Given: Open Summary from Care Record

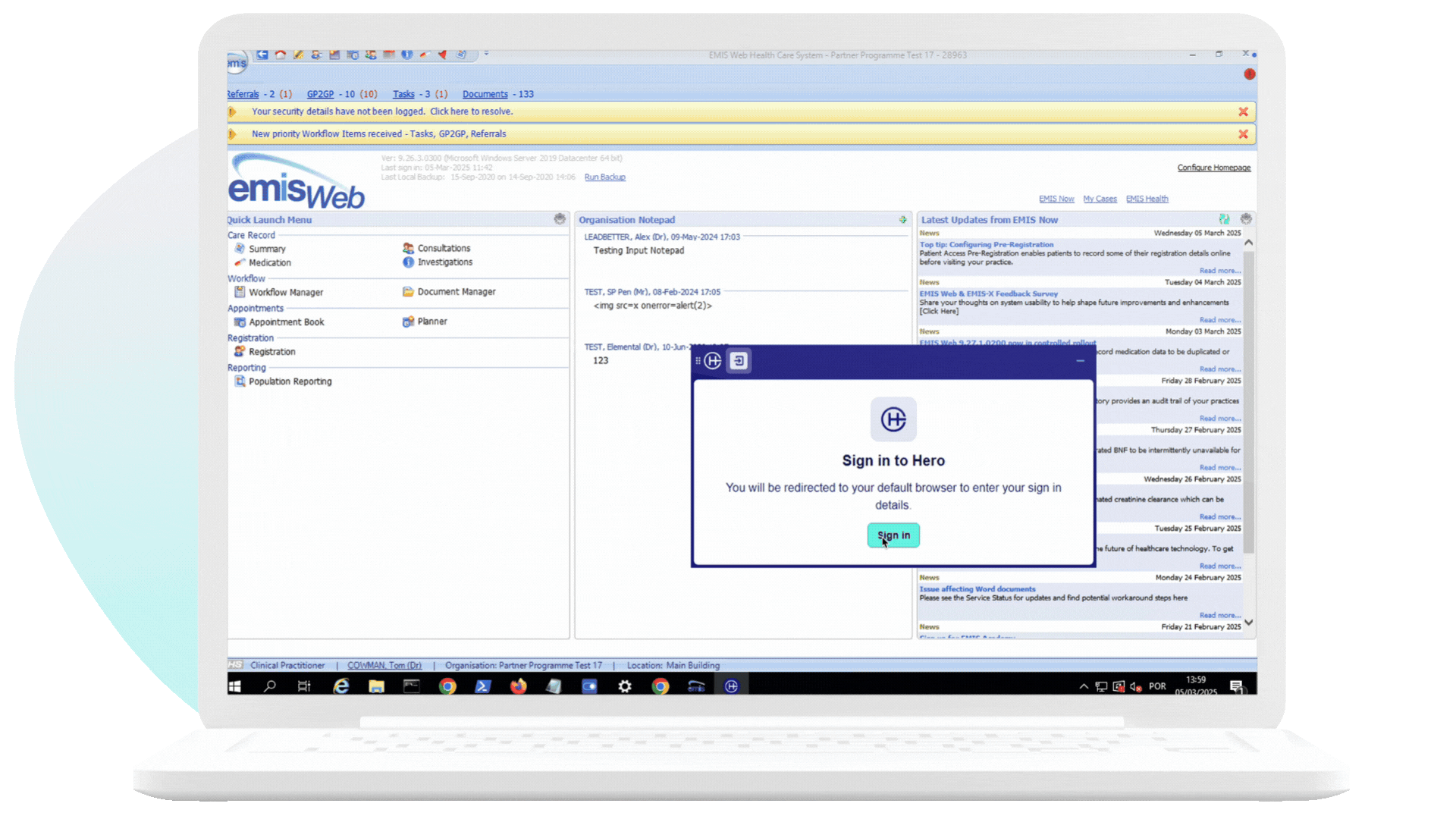Looking at the screenshot, I should tap(267, 249).
